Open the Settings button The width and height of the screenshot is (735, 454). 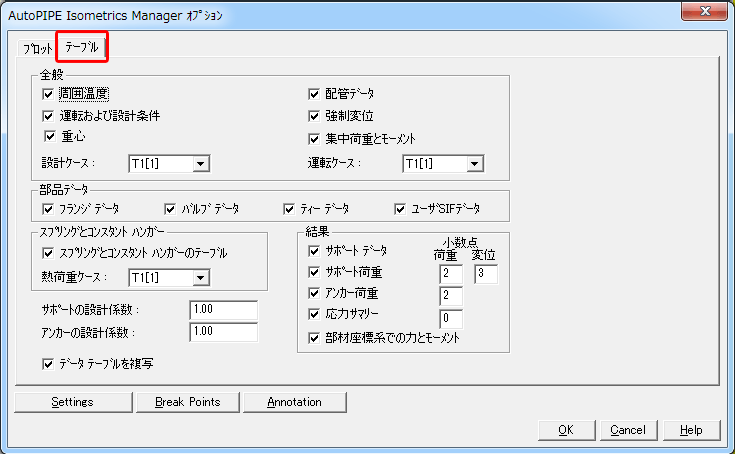pos(73,402)
